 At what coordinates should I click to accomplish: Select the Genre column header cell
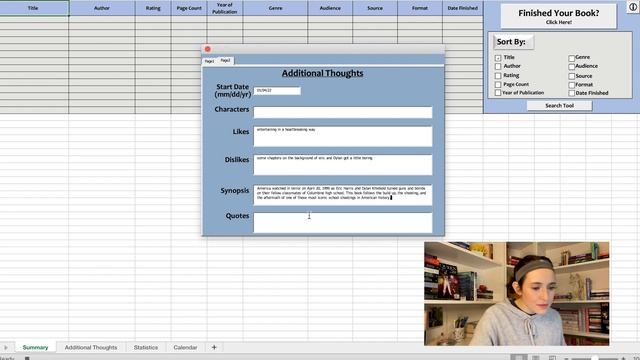tap(276, 8)
